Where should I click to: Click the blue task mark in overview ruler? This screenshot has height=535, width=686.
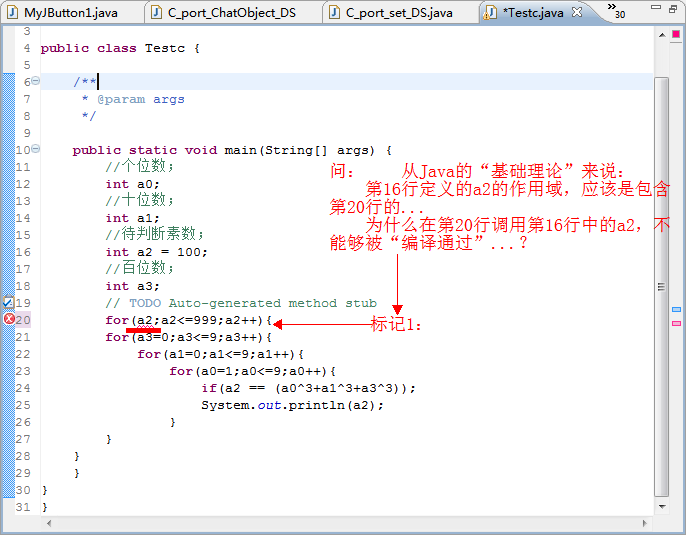[677, 311]
